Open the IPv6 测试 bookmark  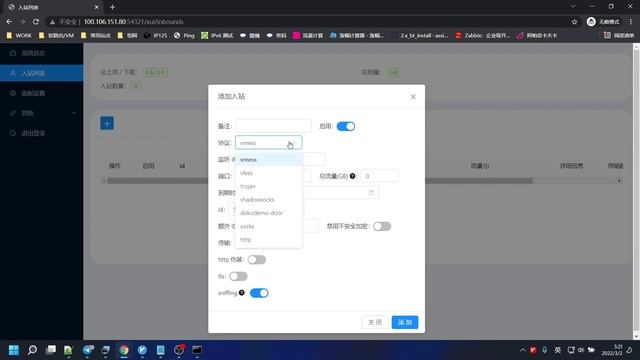[217, 36]
